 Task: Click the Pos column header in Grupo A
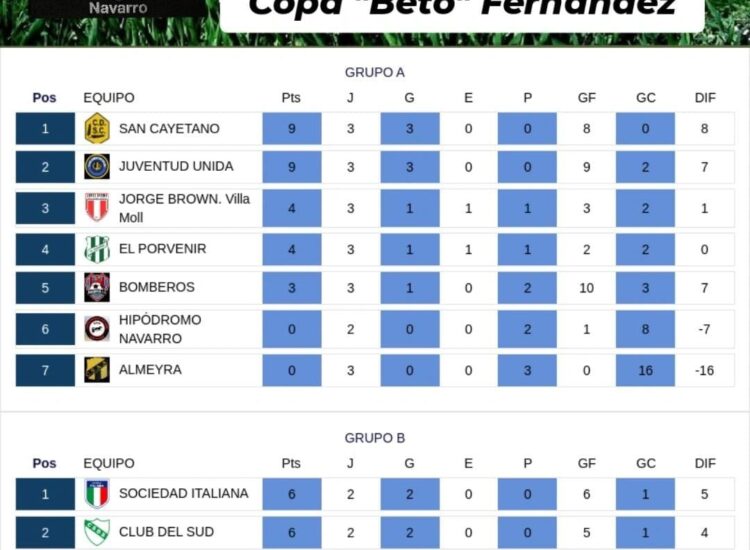(44, 98)
